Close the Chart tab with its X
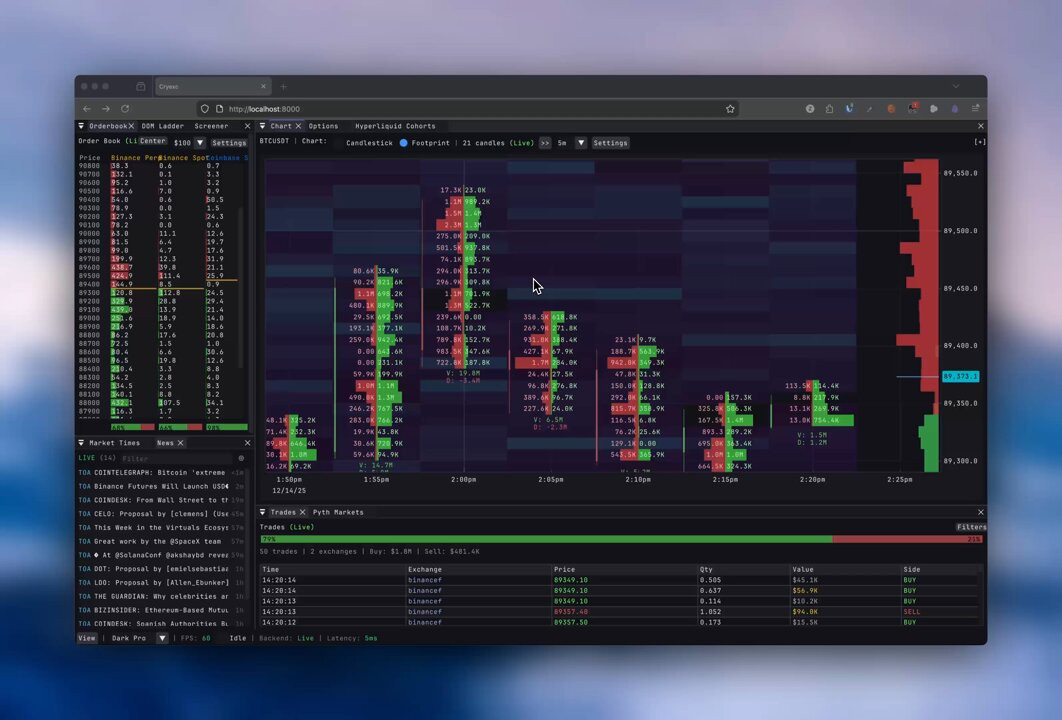 coord(298,126)
